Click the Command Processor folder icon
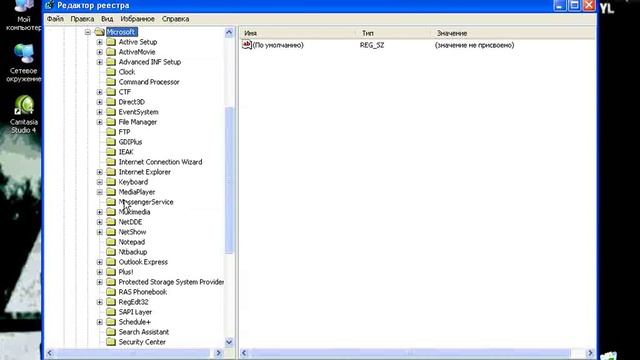 pyautogui.click(x=111, y=82)
